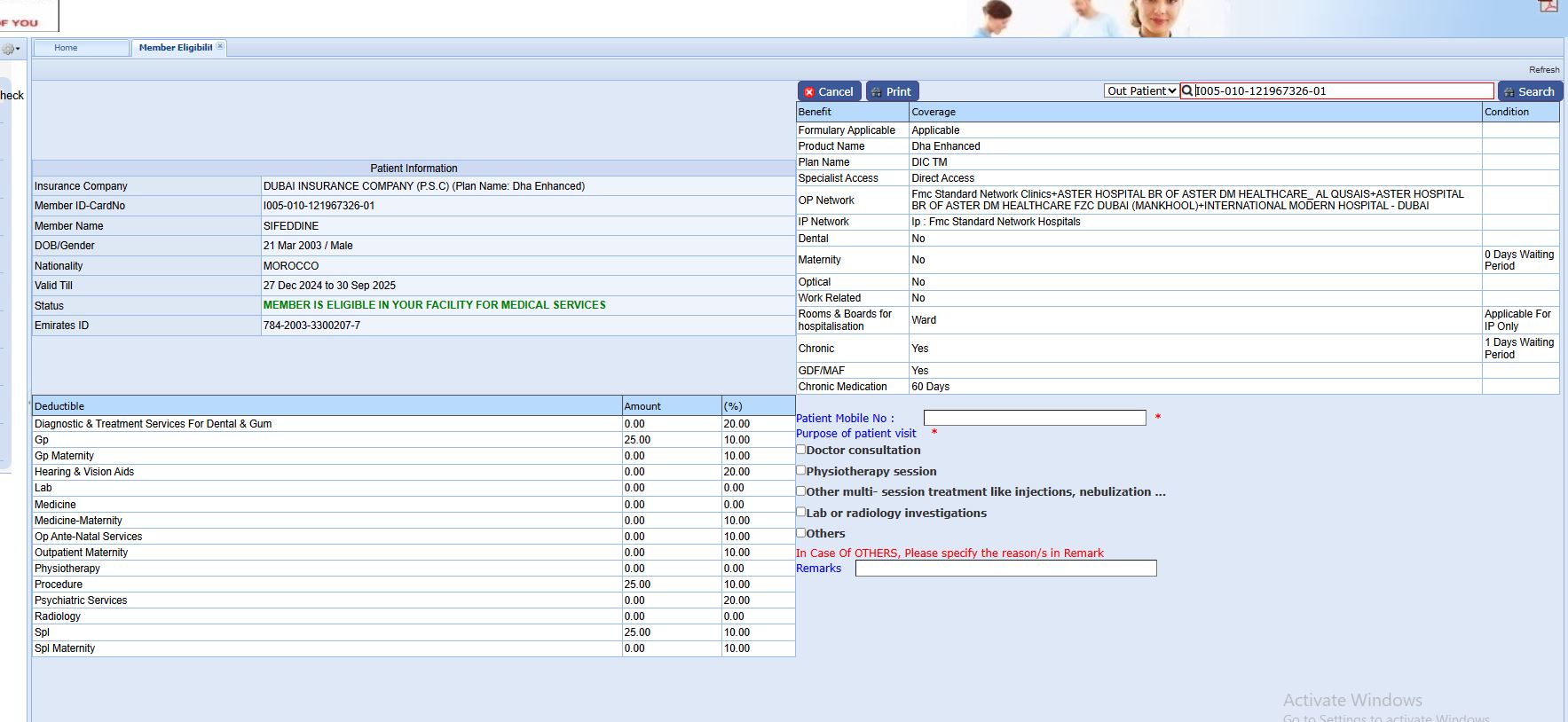Viewport: 1568px width, 722px height.
Task: Check the Others checkbox
Action: 801,532
